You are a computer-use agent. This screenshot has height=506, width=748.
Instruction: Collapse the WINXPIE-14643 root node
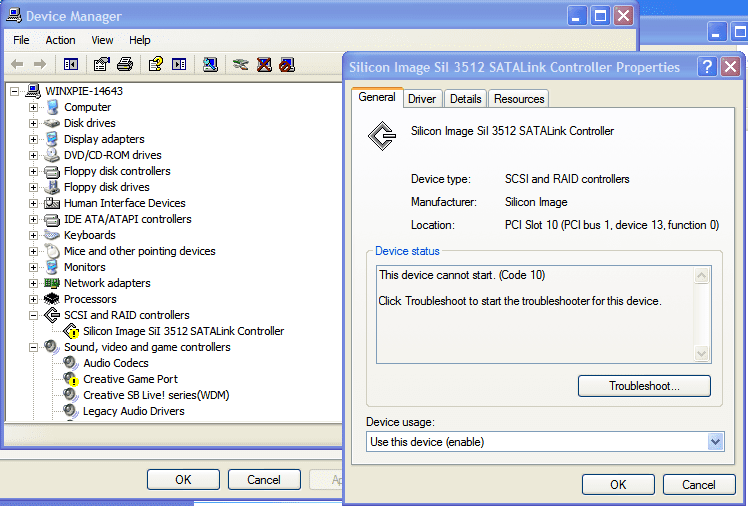pyautogui.click(x=15, y=91)
